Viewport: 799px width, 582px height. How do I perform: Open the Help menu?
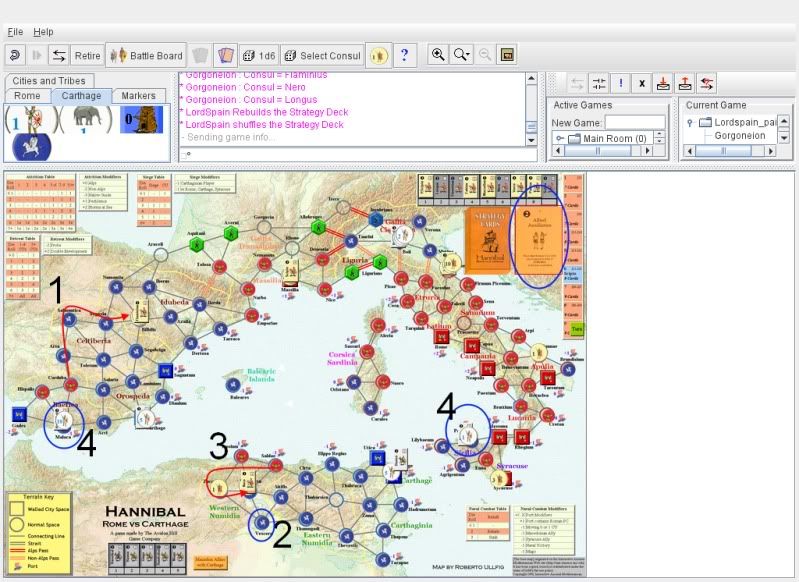coord(43,32)
